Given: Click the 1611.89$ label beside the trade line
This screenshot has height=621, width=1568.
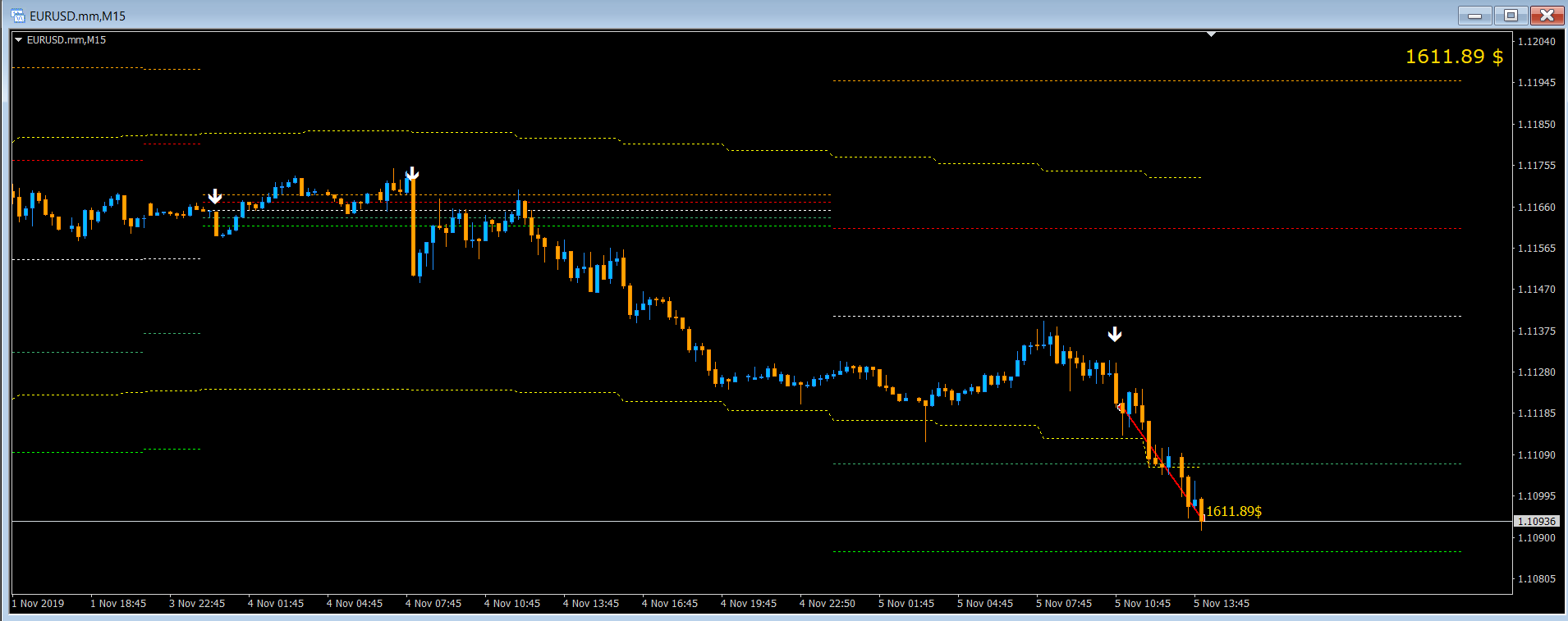Looking at the screenshot, I should pyautogui.click(x=1234, y=511).
